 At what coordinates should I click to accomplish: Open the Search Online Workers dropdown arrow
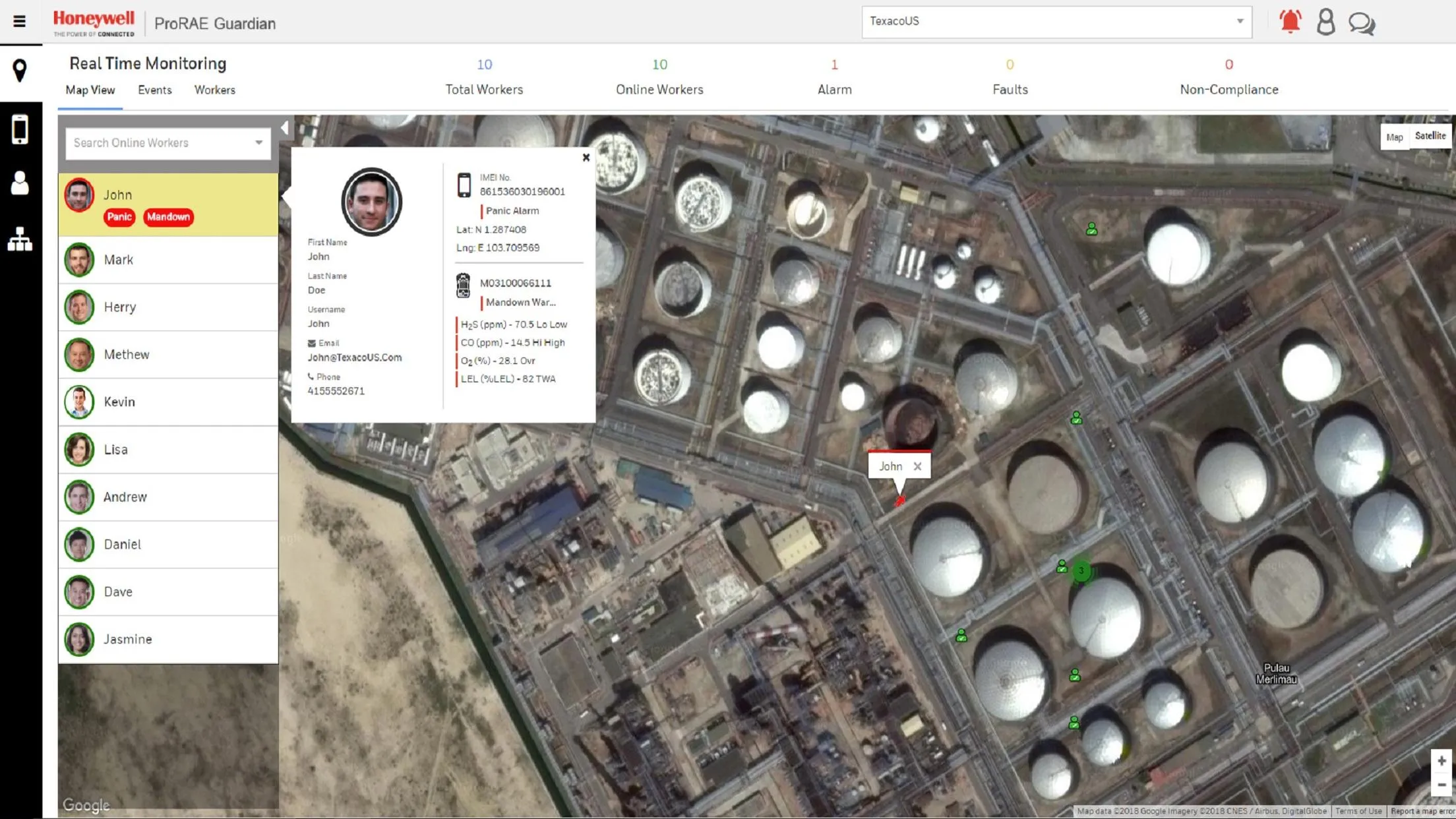pyautogui.click(x=258, y=142)
